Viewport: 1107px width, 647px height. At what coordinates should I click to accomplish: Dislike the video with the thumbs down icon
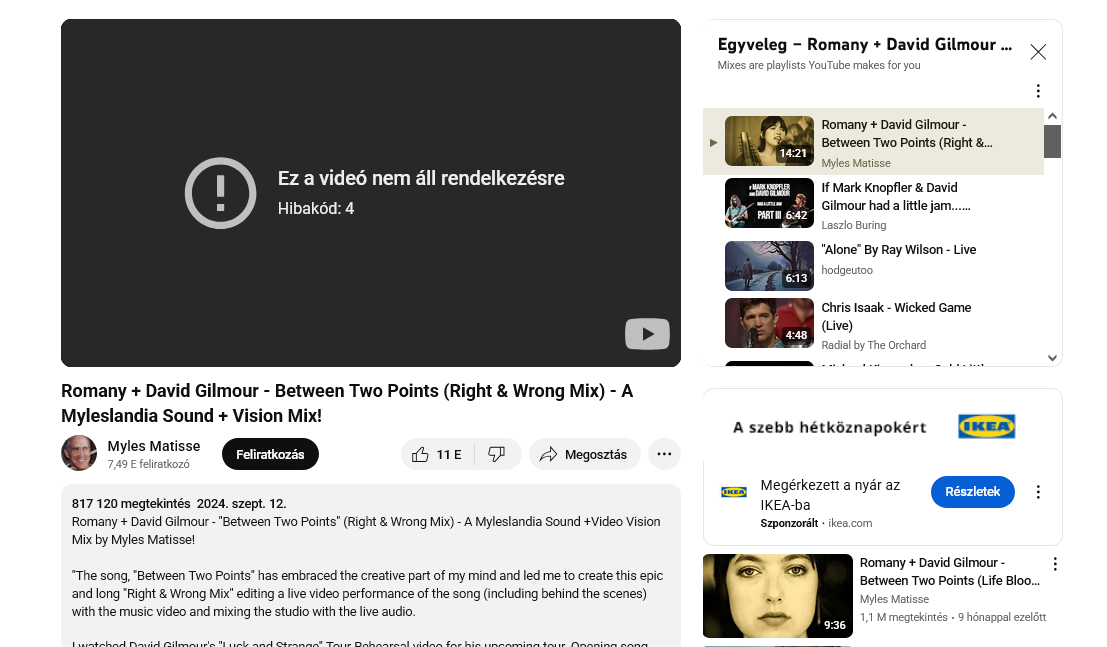497,454
